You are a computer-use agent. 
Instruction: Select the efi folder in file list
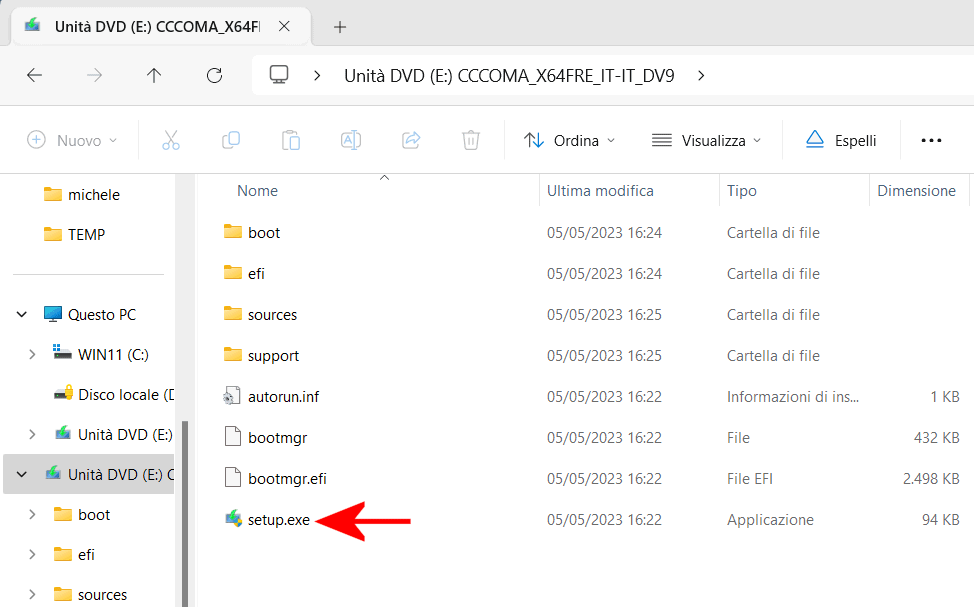pos(256,273)
